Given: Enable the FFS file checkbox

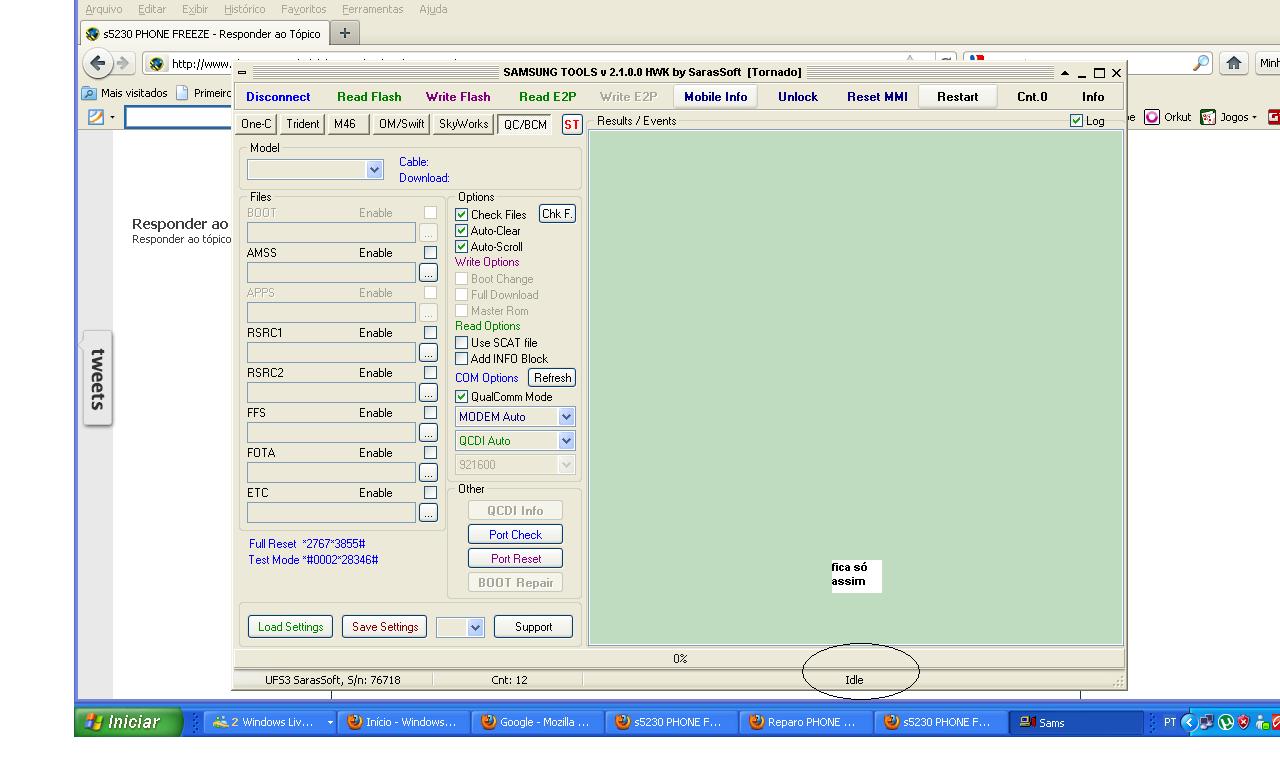Looking at the screenshot, I should pos(430,413).
